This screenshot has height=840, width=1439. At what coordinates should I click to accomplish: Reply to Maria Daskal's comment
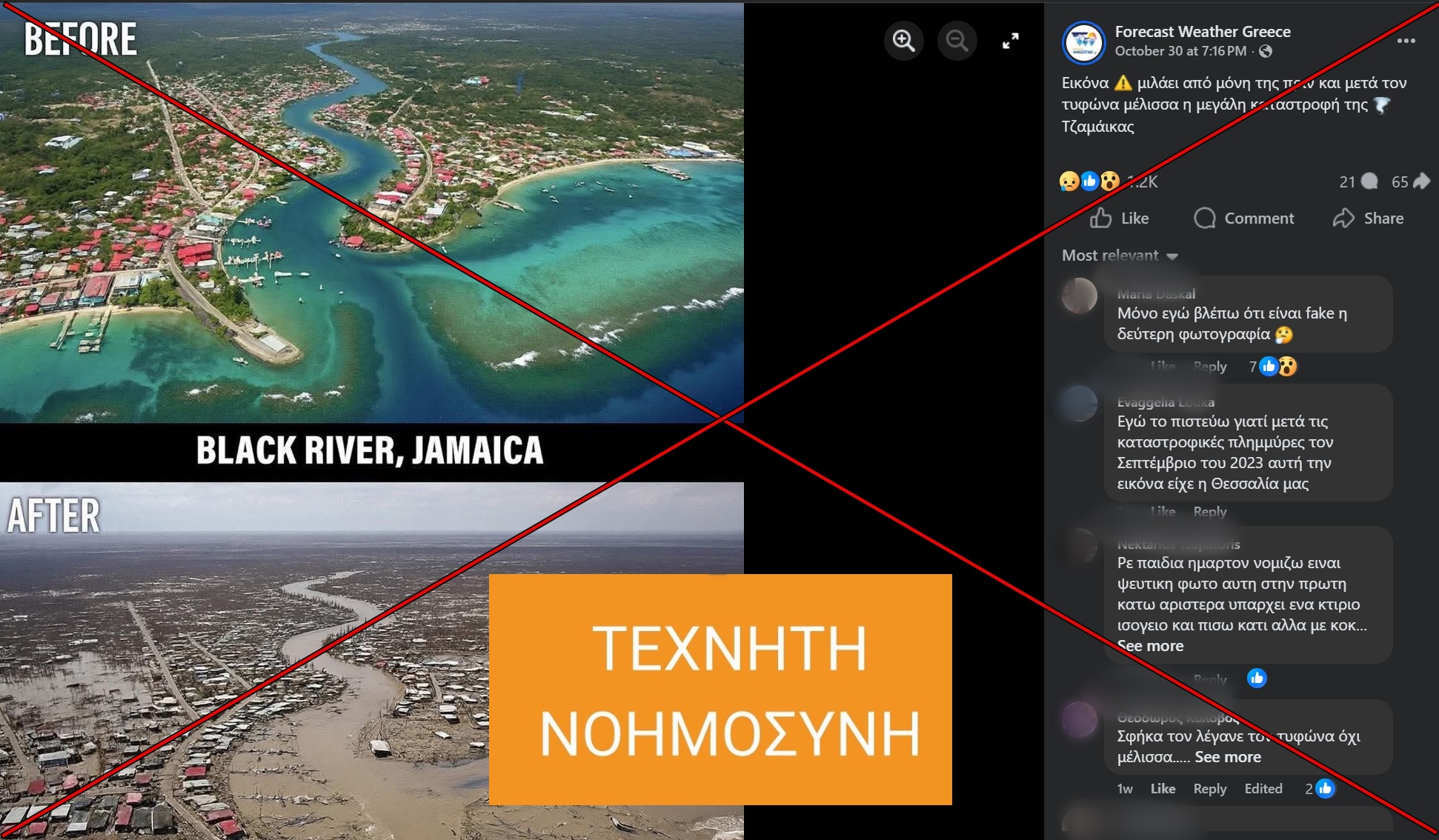(1209, 367)
